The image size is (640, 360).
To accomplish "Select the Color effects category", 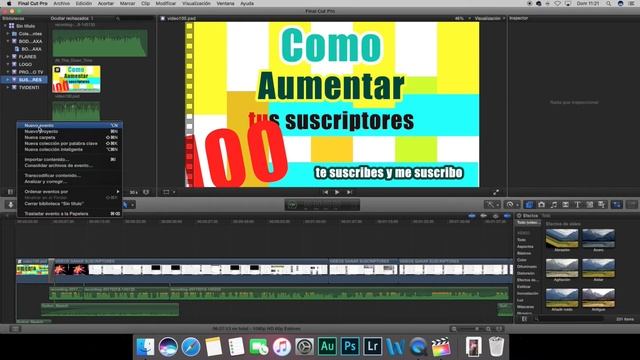I will [522, 260].
